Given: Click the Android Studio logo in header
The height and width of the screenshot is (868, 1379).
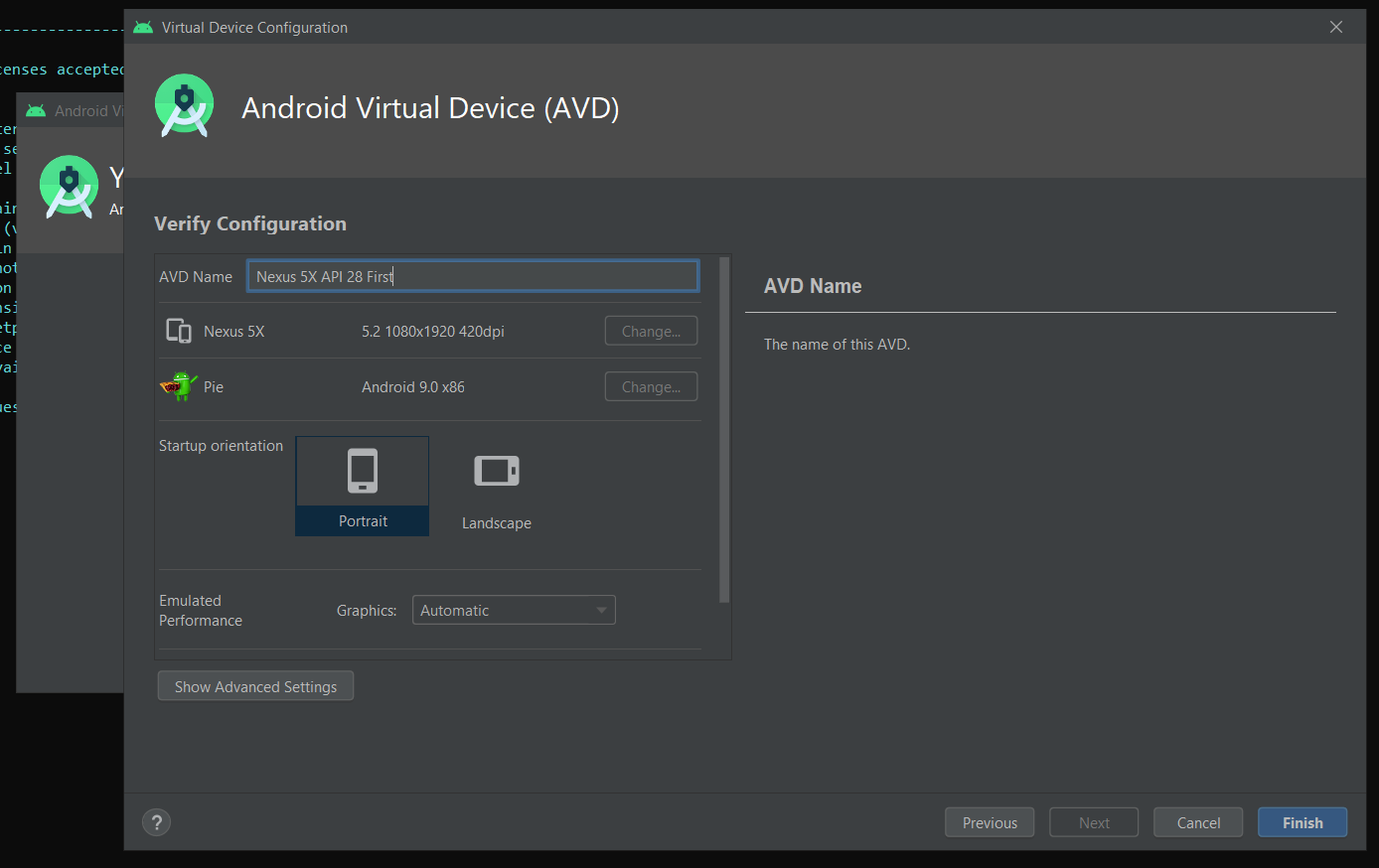Looking at the screenshot, I should [185, 105].
